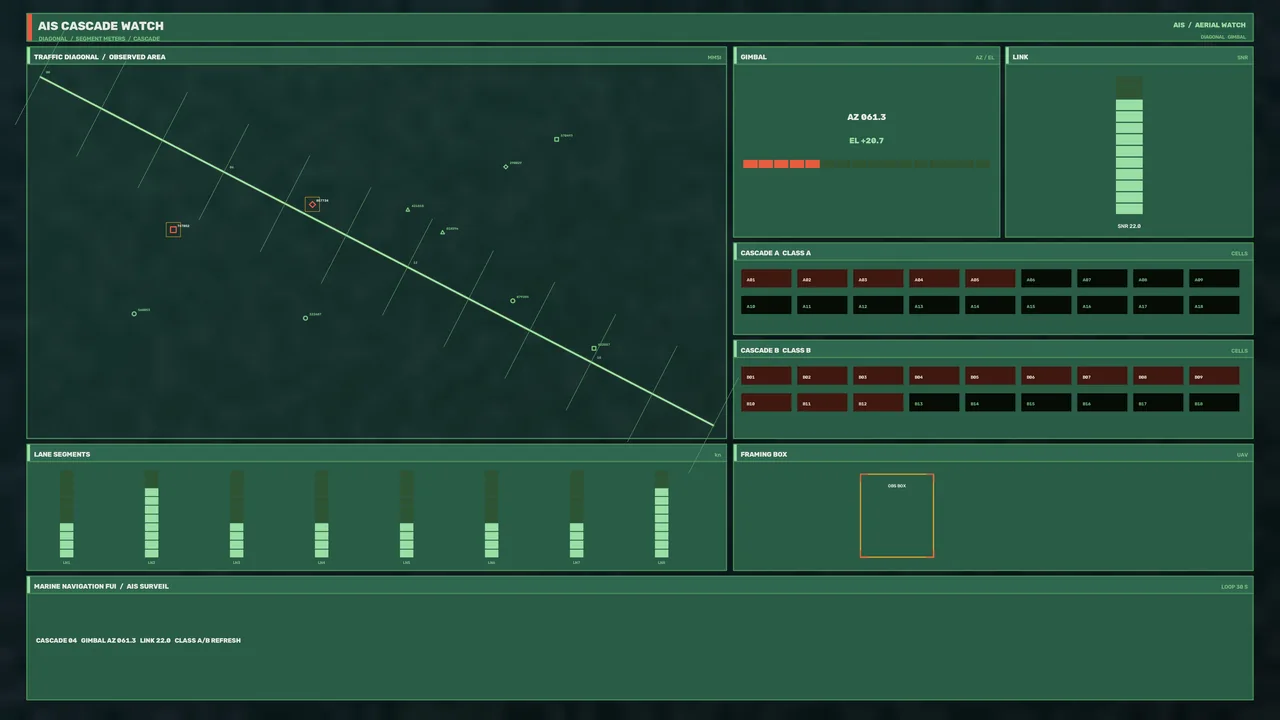Click the last lane segment bar
The width and height of the screenshot is (1280, 720).
tap(661, 514)
